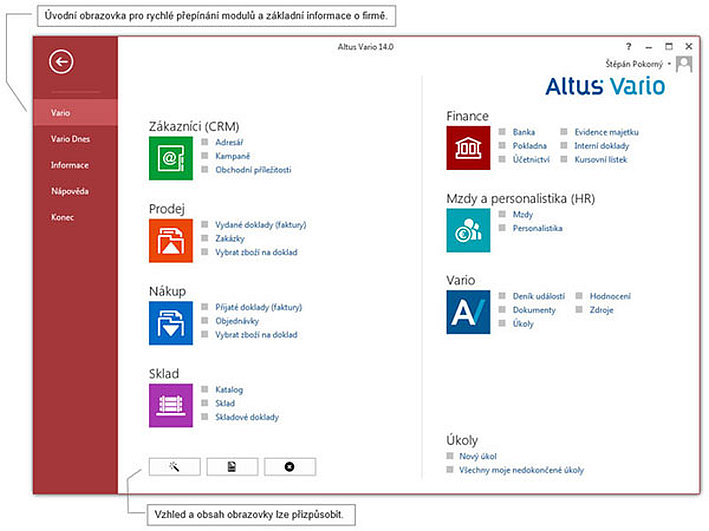
Task: Open Přijaté doklady (faktury) link
Action: (x=259, y=308)
